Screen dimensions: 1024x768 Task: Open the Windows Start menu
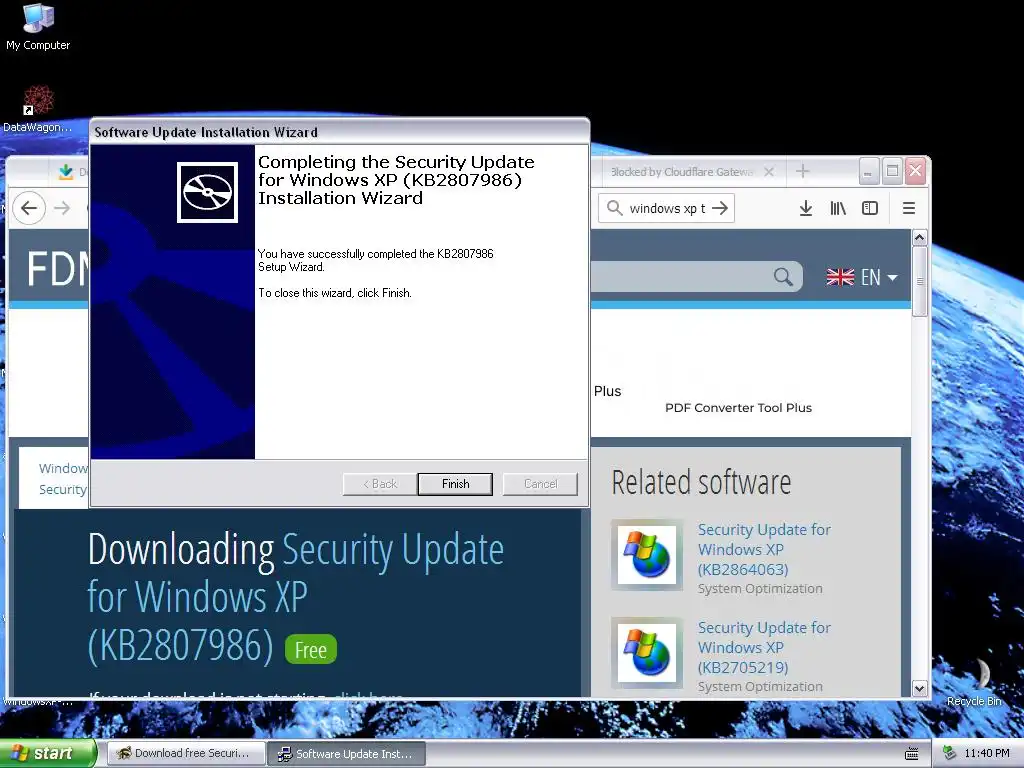pyautogui.click(x=48, y=753)
